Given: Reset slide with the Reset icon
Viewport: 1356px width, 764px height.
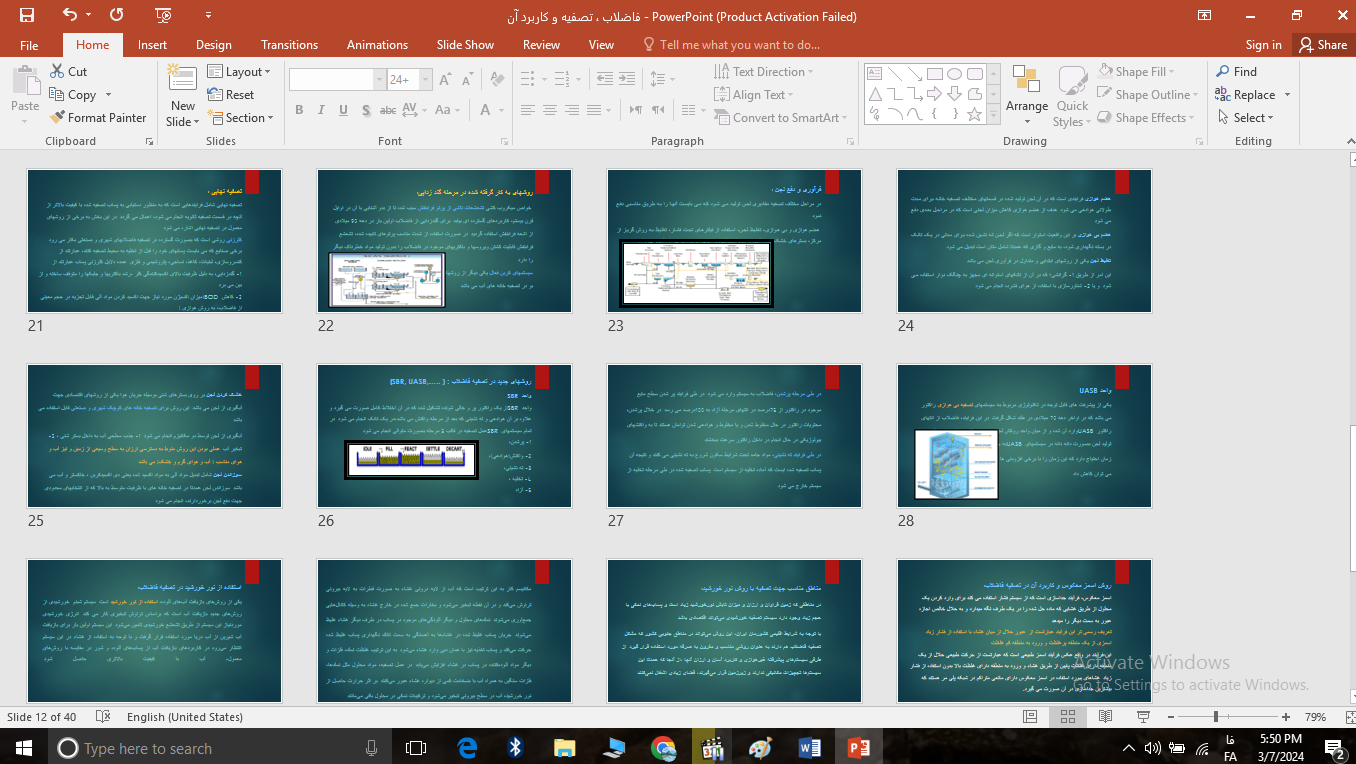Looking at the screenshot, I should pyautogui.click(x=216, y=95).
